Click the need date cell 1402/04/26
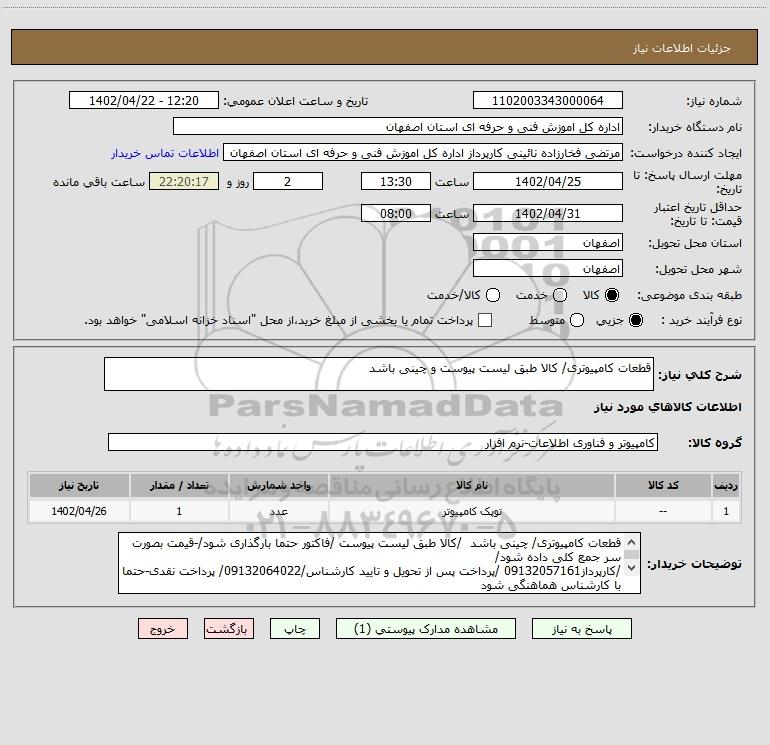Image resolution: width=770 pixels, height=745 pixels. (79, 511)
